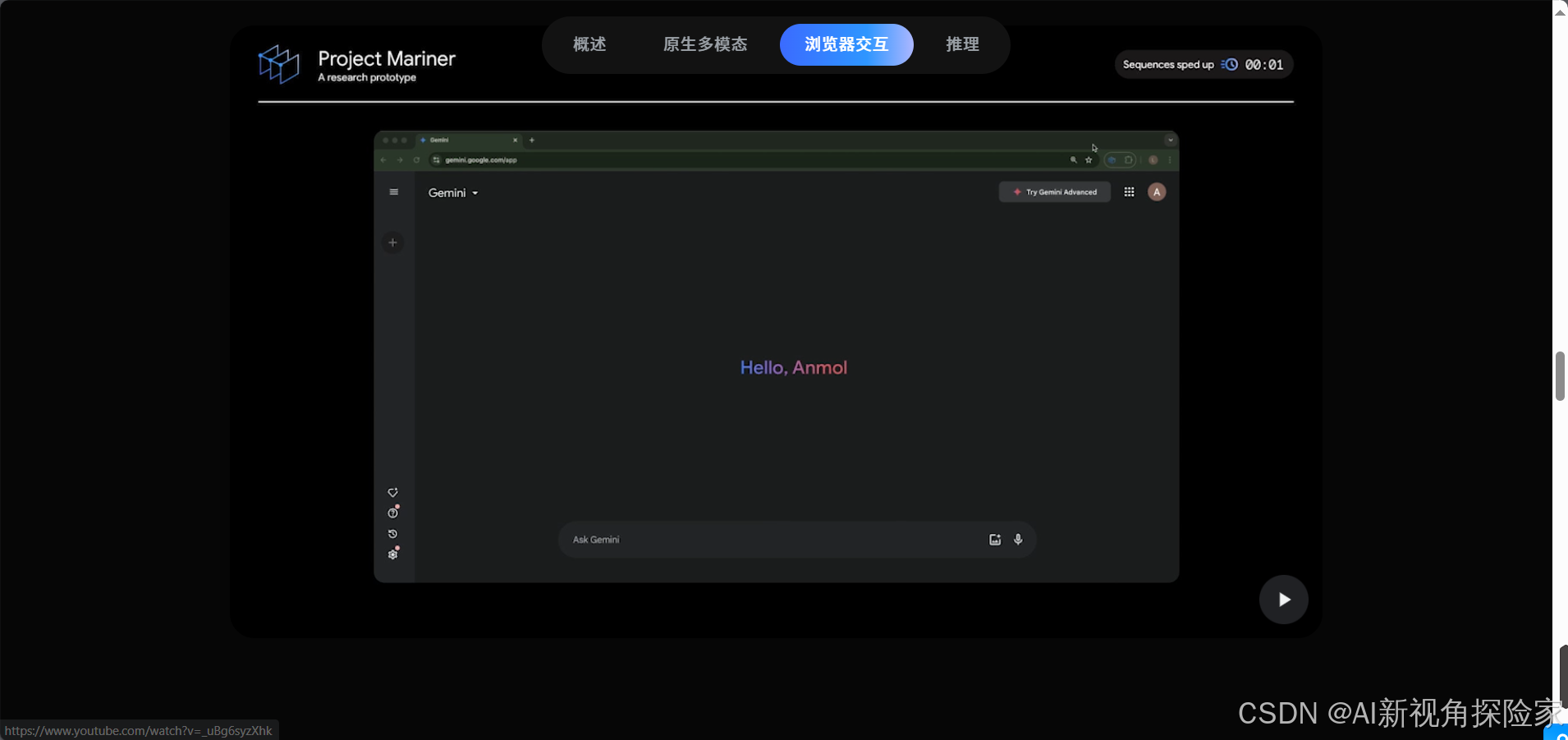This screenshot has width=1568, height=740.
Task: Click the site info icon in address bar
Action: (x=437, y=160)
